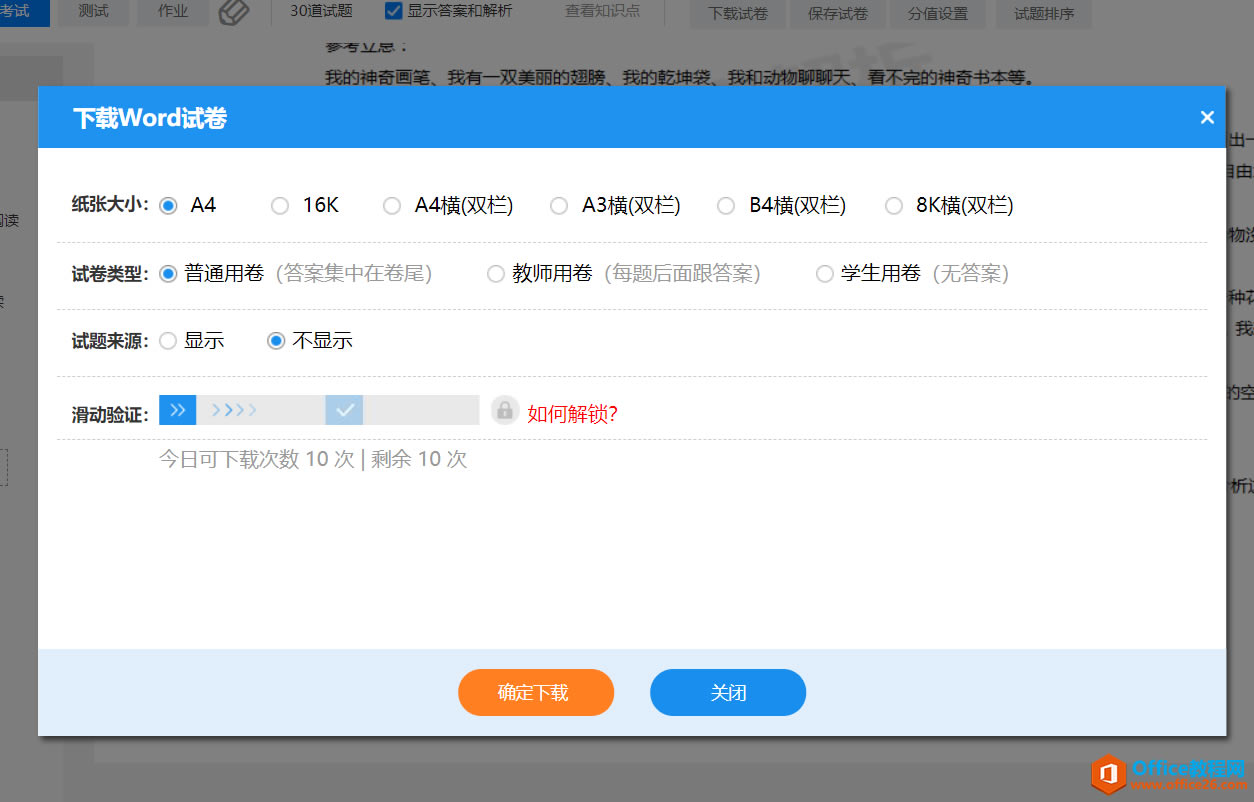Screen dimensions: 1254x802
Task: Click the eraser icon in top toolbar
Action: (x=232, y=13)
